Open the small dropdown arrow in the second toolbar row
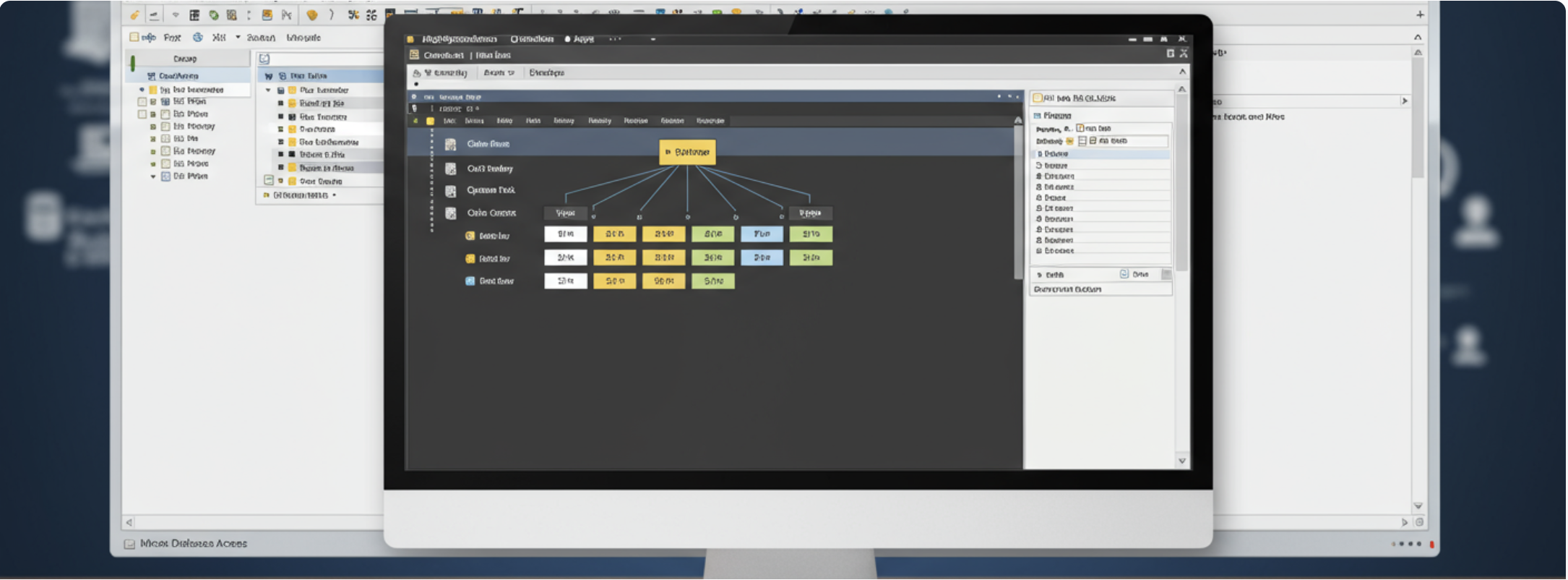 coord(238,38)
